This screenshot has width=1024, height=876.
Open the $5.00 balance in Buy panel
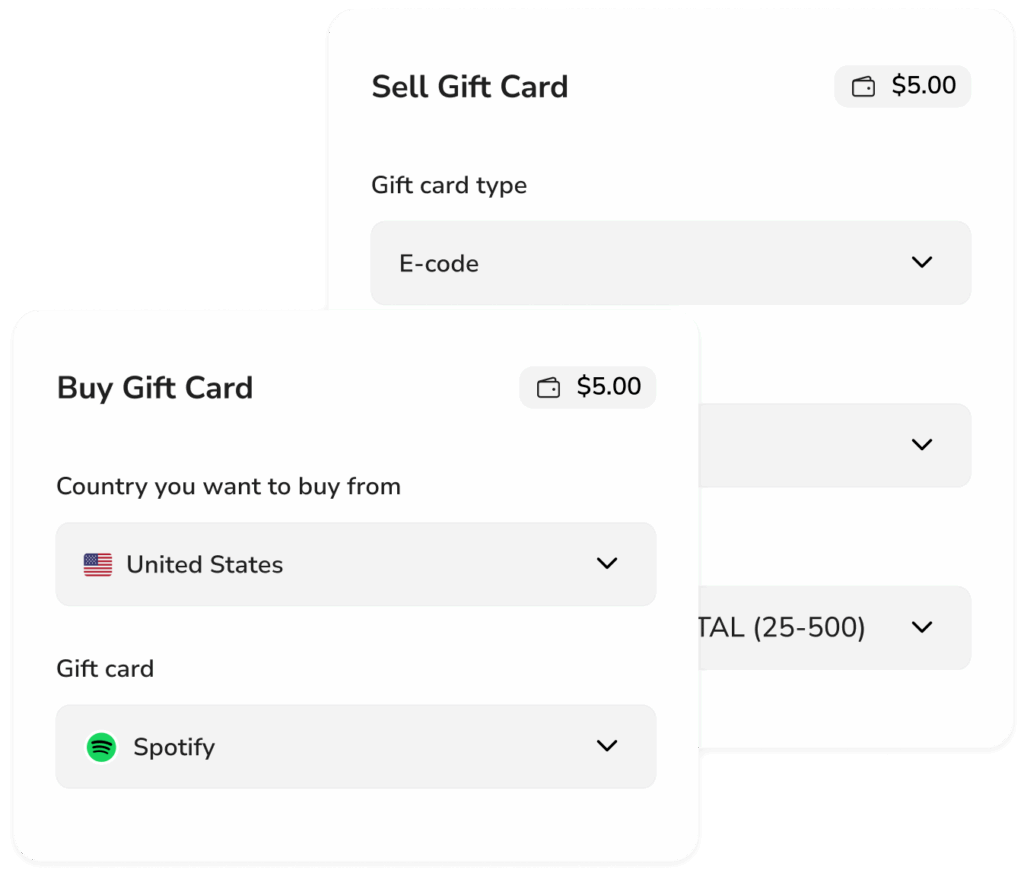click(608, 387)
